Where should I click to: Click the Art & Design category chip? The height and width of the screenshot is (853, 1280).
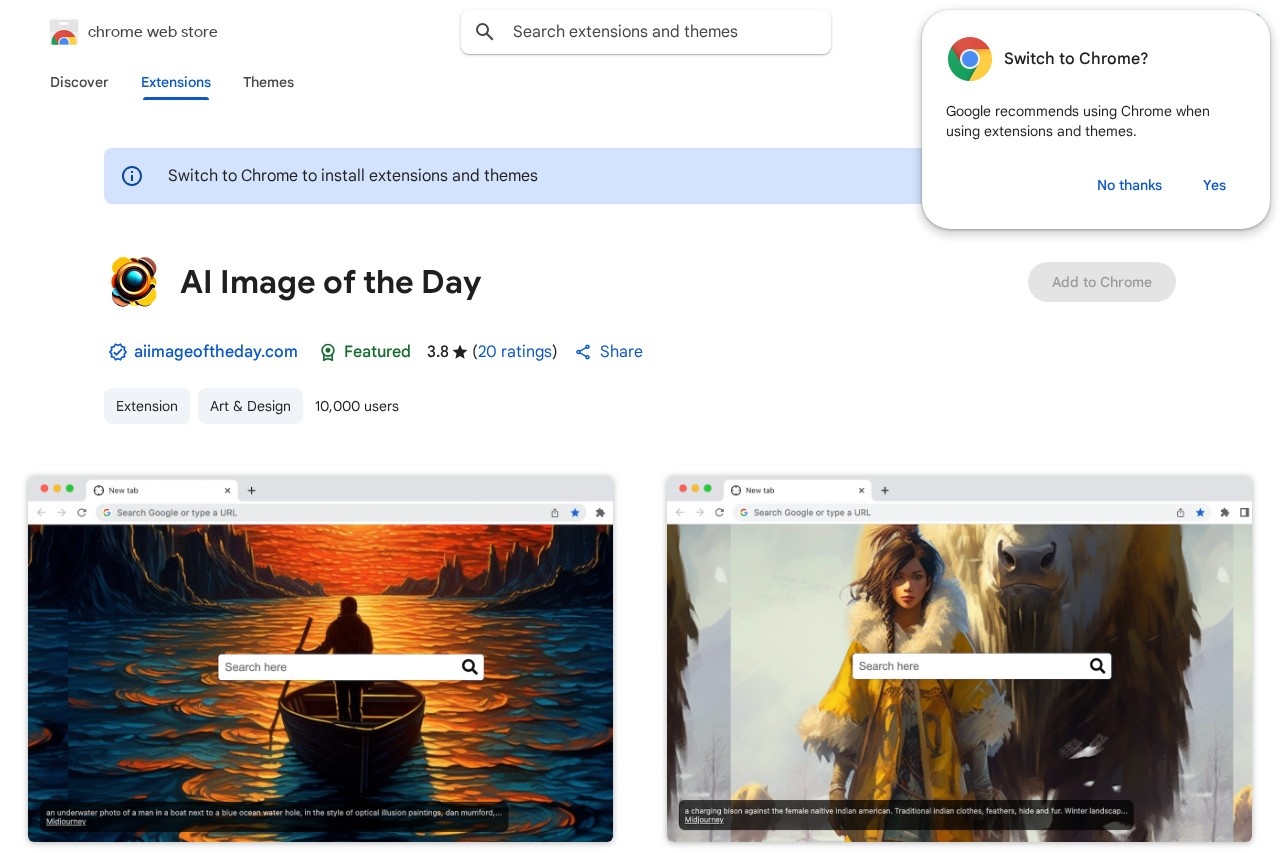(250, 406)
